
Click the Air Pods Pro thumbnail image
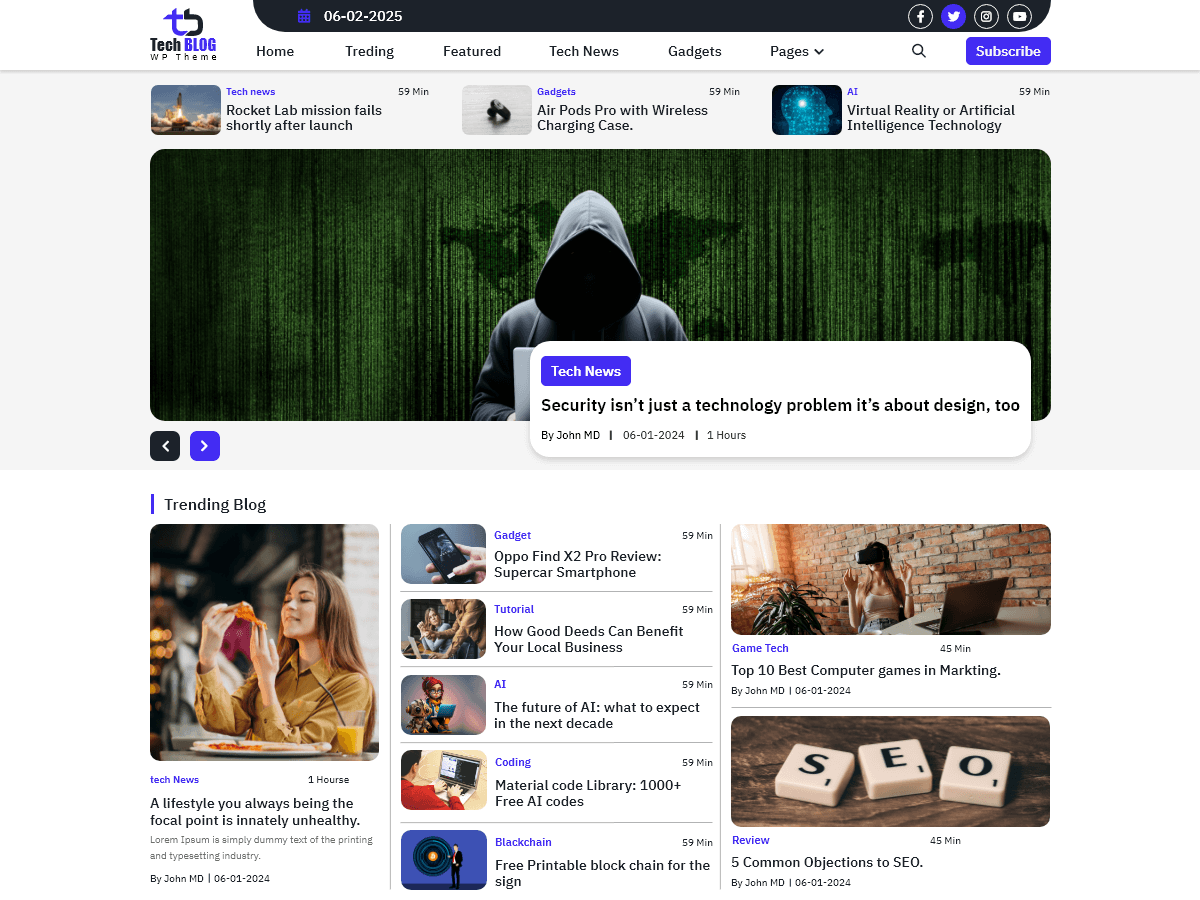click(496, 110)
